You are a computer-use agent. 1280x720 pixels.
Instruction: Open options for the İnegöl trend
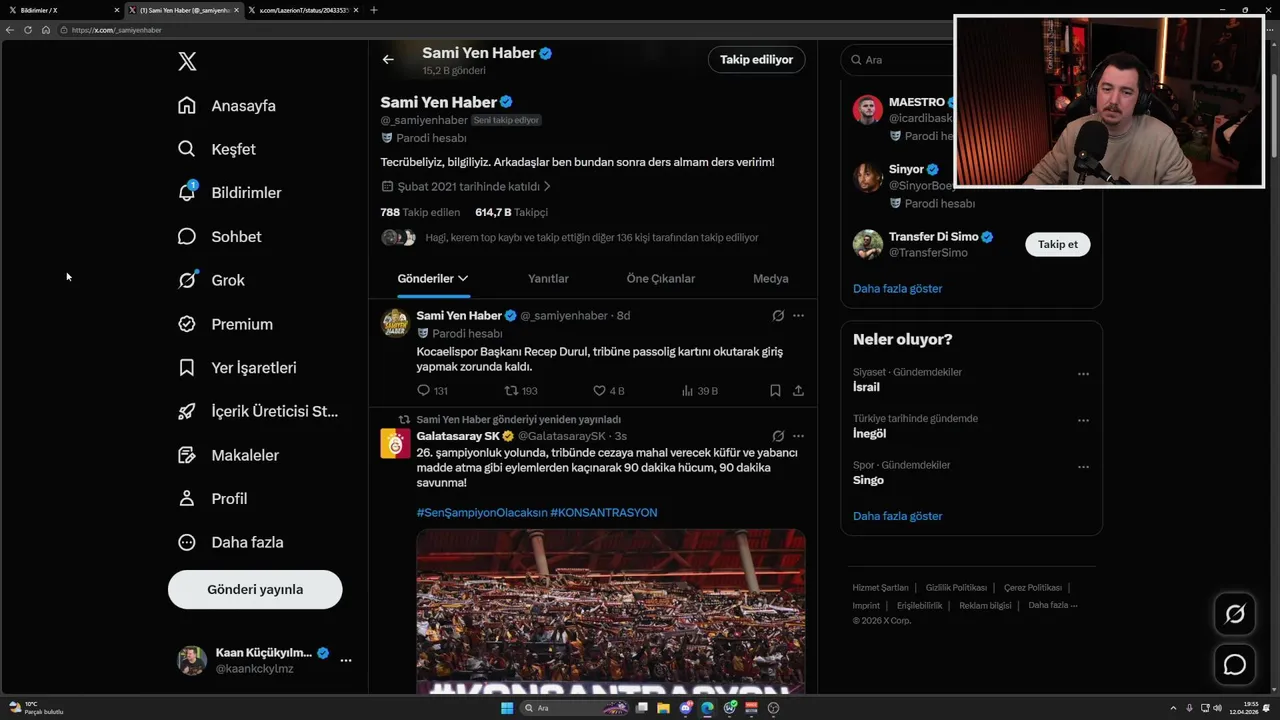click(1083, 420)
